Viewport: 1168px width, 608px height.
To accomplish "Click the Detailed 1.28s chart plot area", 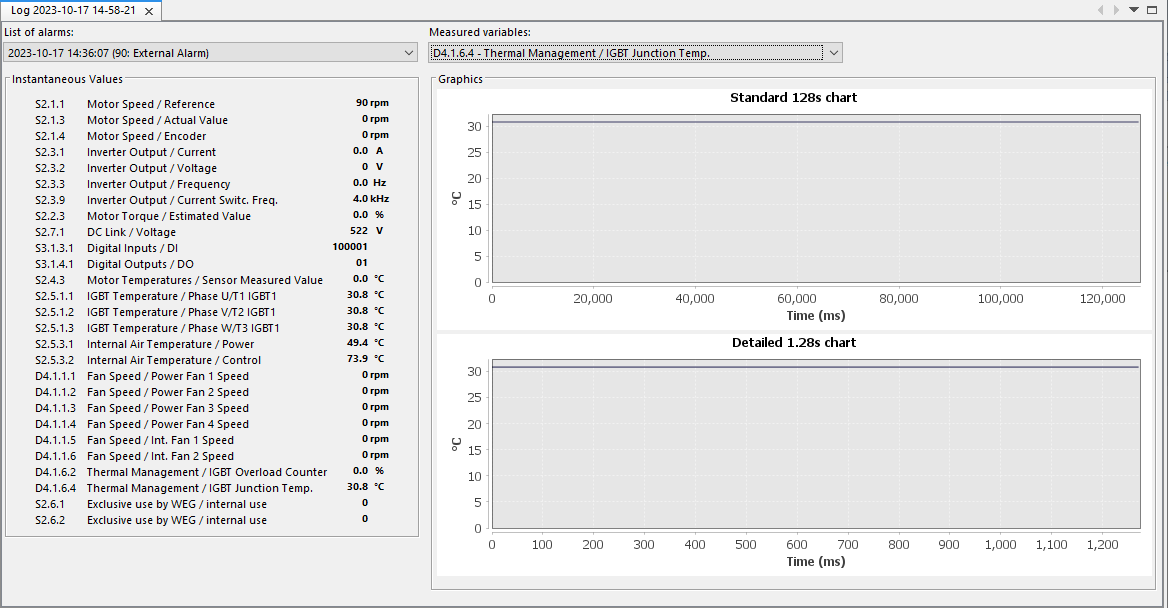I will (x=815, y=445).
